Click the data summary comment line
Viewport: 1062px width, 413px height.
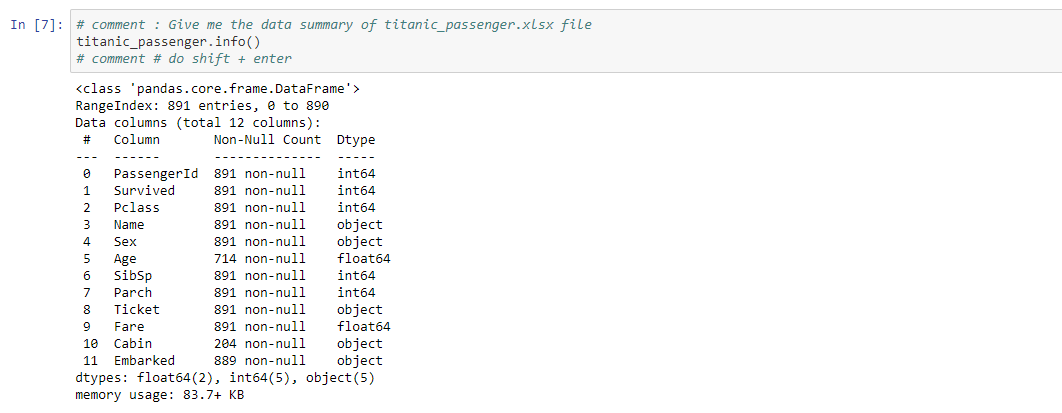[x=333, y=25]
